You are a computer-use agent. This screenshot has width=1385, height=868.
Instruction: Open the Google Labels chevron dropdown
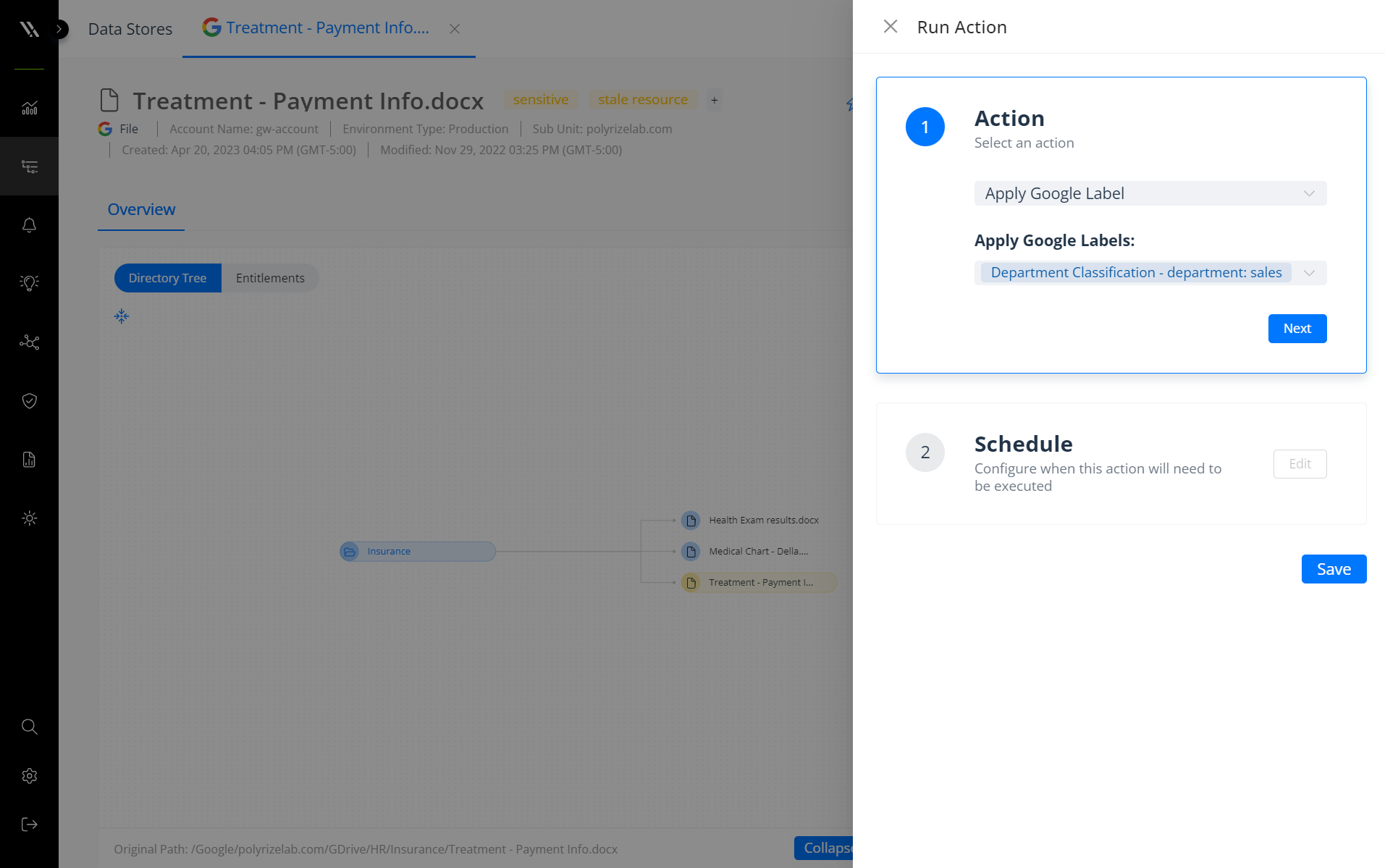click(x=1309, y=273)
